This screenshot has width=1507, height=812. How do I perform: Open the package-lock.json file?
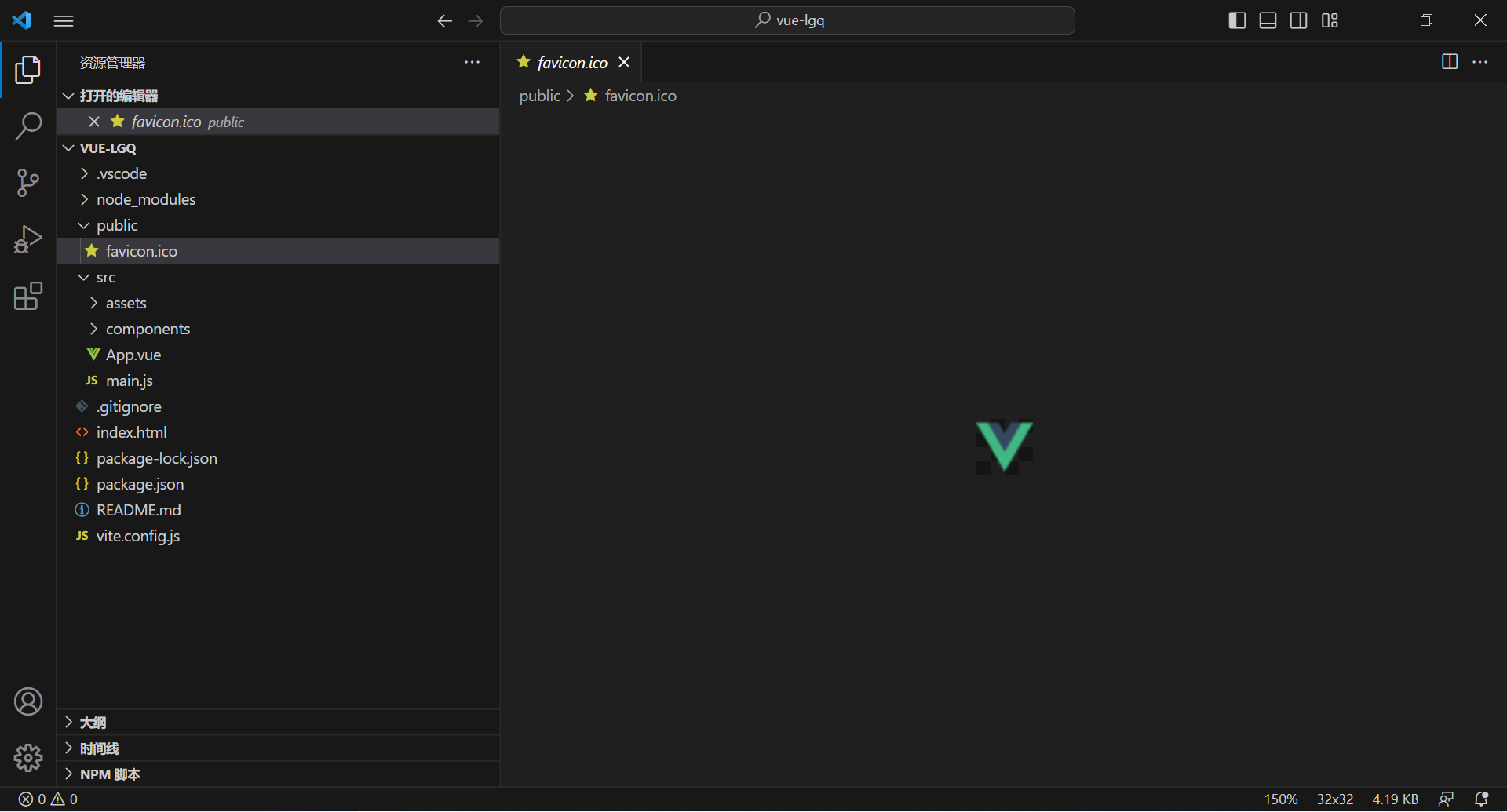click(278, 458)
